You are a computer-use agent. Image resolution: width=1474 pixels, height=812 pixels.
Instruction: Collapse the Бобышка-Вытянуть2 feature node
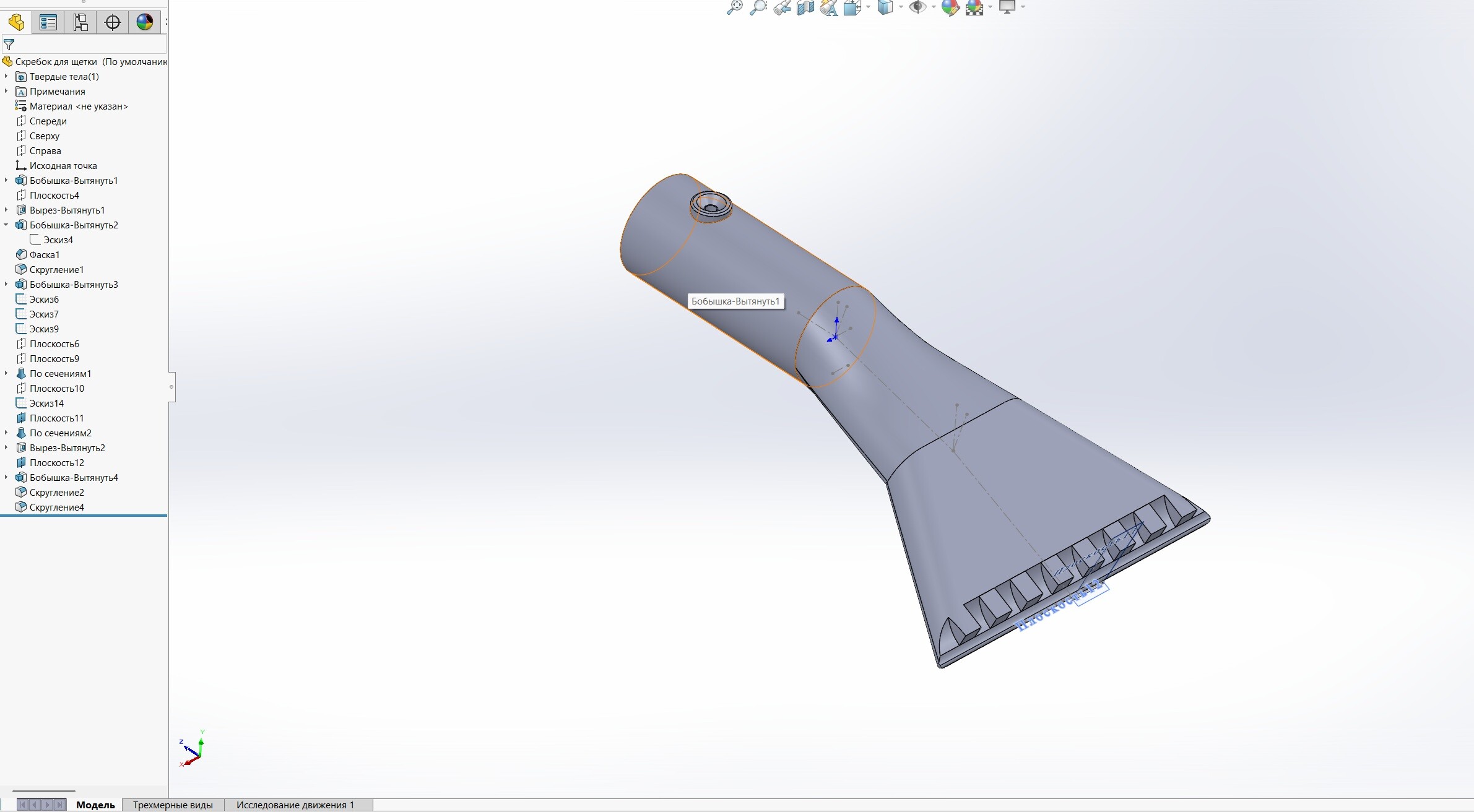coord(6,225)
